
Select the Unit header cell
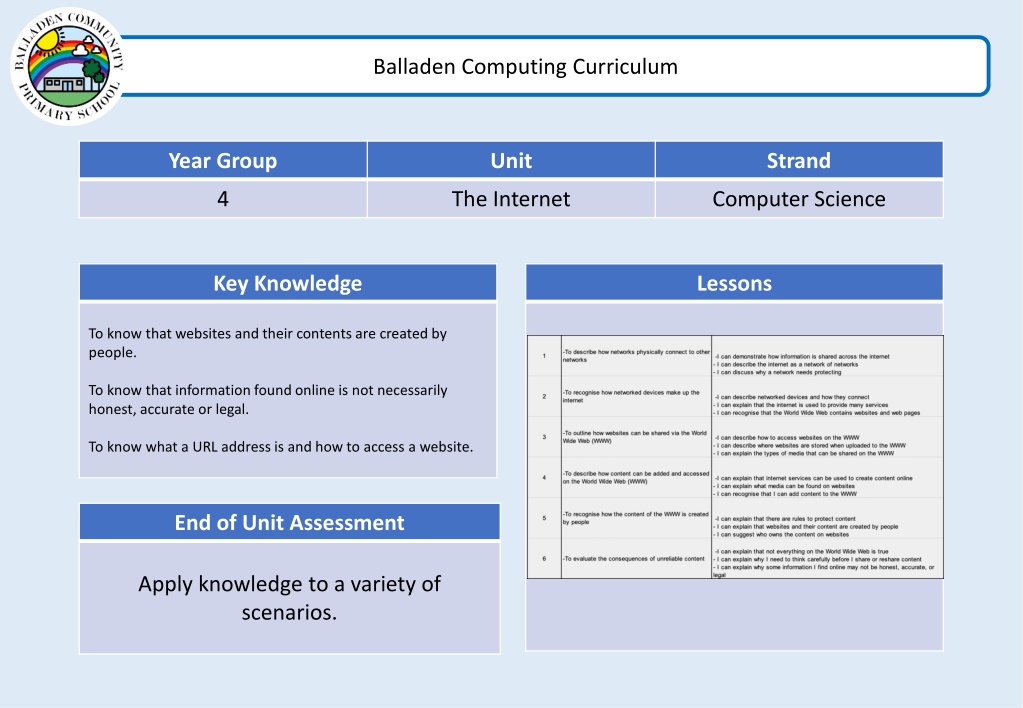511,161
